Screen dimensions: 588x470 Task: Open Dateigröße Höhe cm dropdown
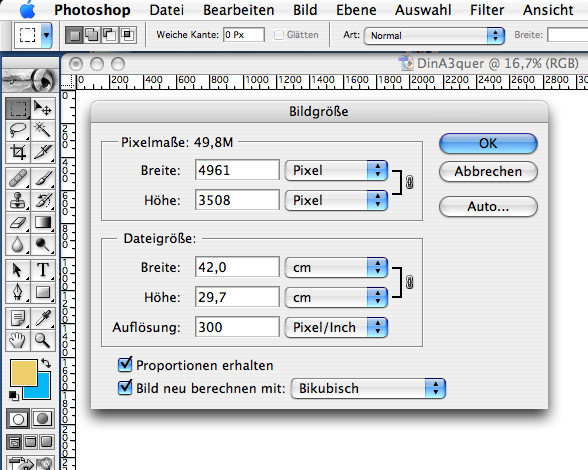(336, 297)
